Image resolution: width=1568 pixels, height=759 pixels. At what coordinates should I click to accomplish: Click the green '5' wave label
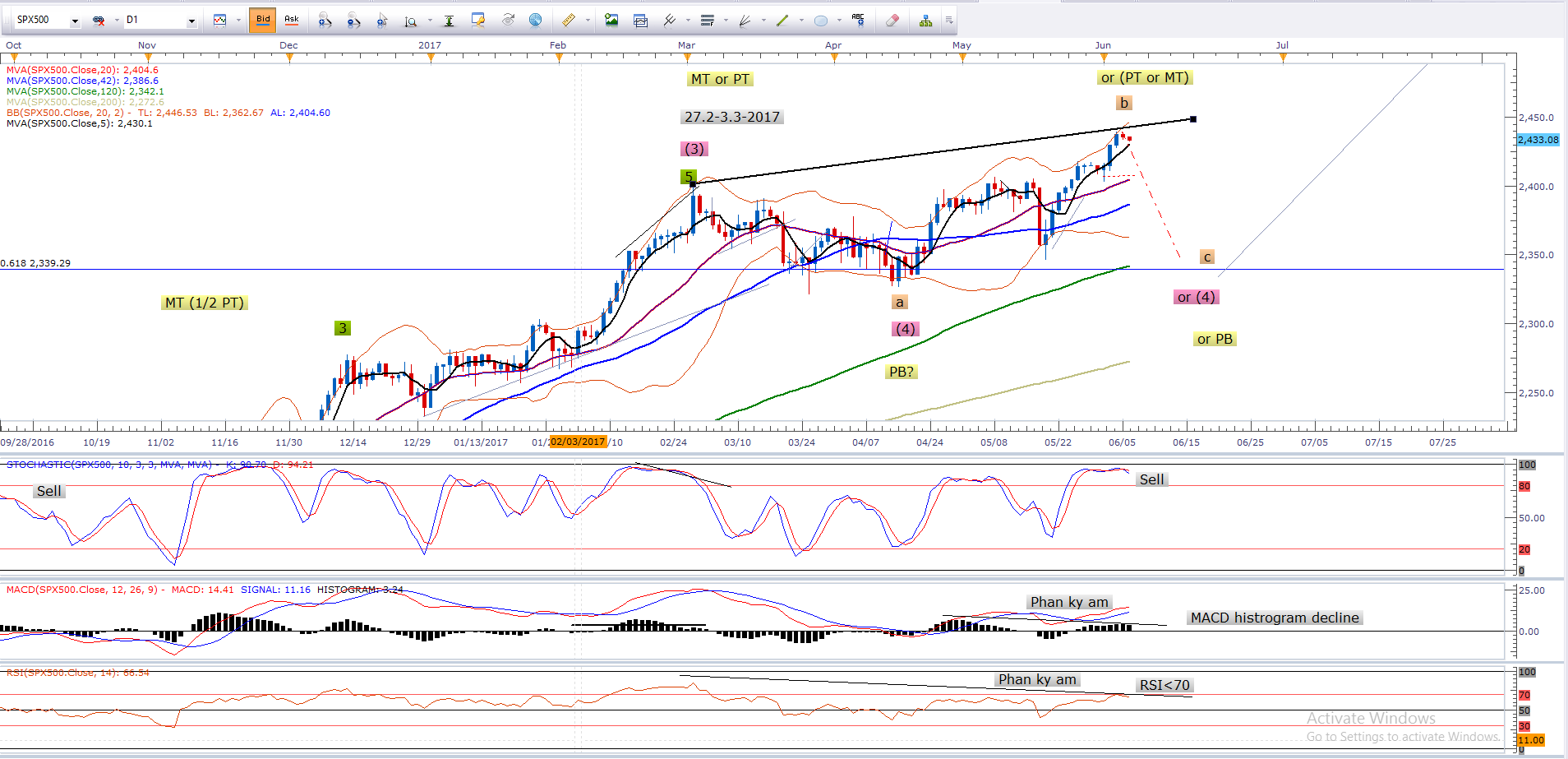[689, 176]
